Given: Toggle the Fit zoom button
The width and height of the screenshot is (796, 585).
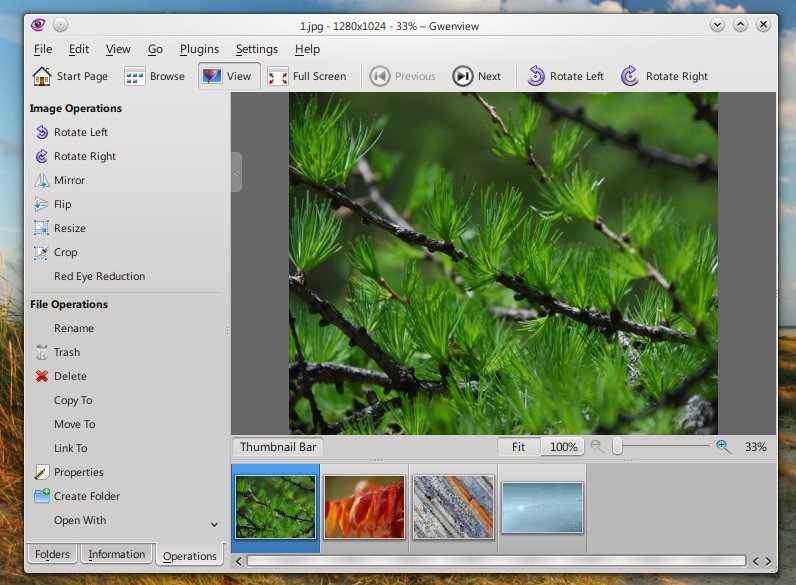Looking at the screenshot, I should point(518,447).
